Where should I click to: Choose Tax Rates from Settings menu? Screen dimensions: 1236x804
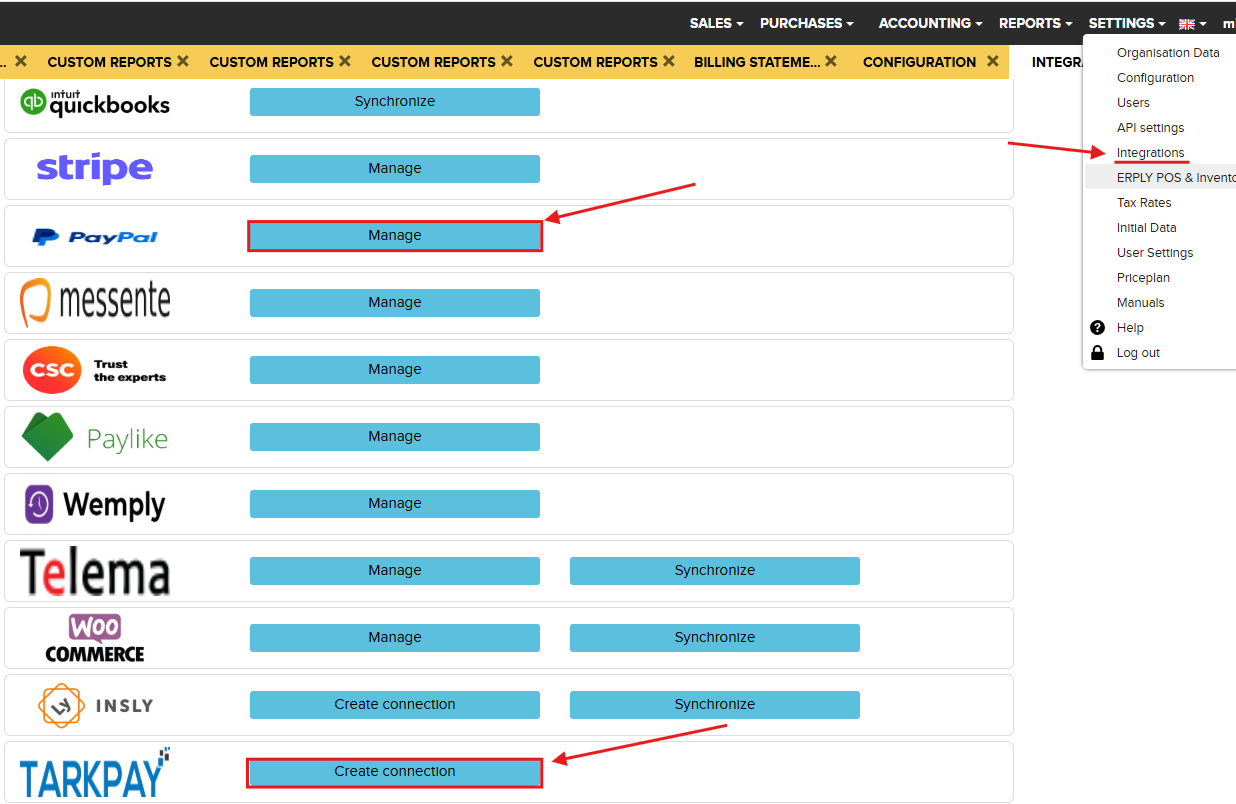pyautogui.click(x=1144, y=203)
